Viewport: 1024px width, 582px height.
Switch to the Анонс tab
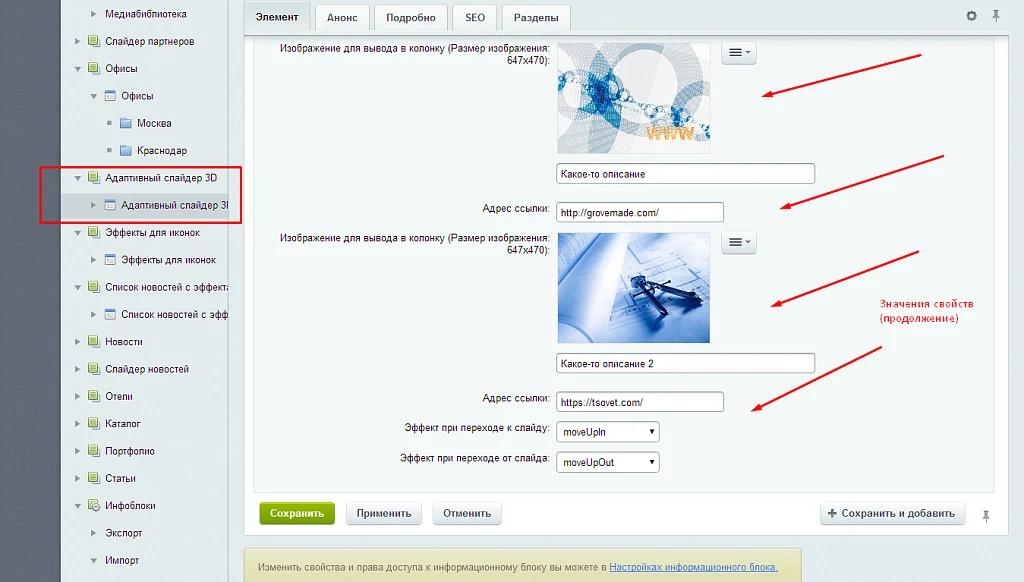click(x=342, y=18)
